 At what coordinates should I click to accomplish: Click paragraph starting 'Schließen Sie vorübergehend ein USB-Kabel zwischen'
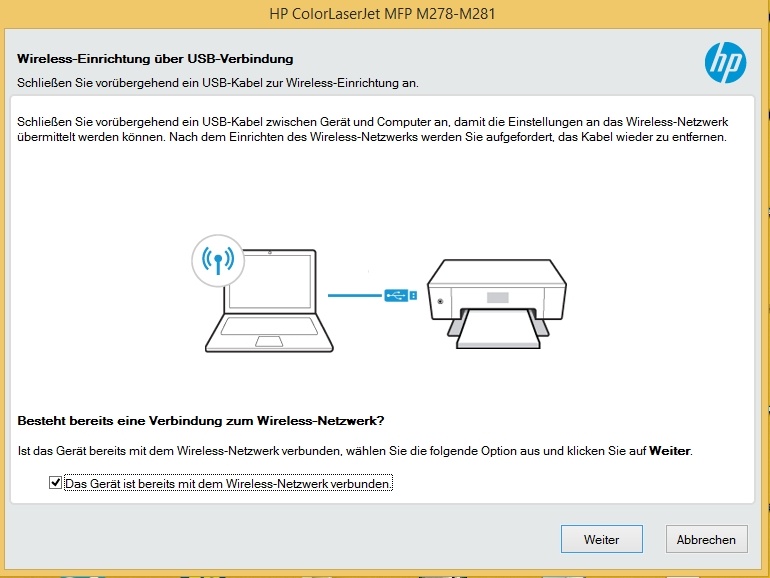pyautogui.click(x=372, y=129)
